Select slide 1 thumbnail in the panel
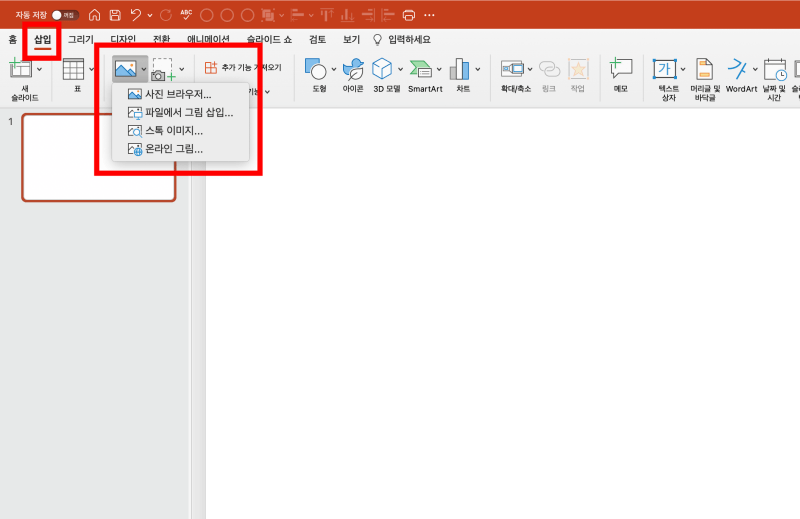 click(x=99, y=158)
